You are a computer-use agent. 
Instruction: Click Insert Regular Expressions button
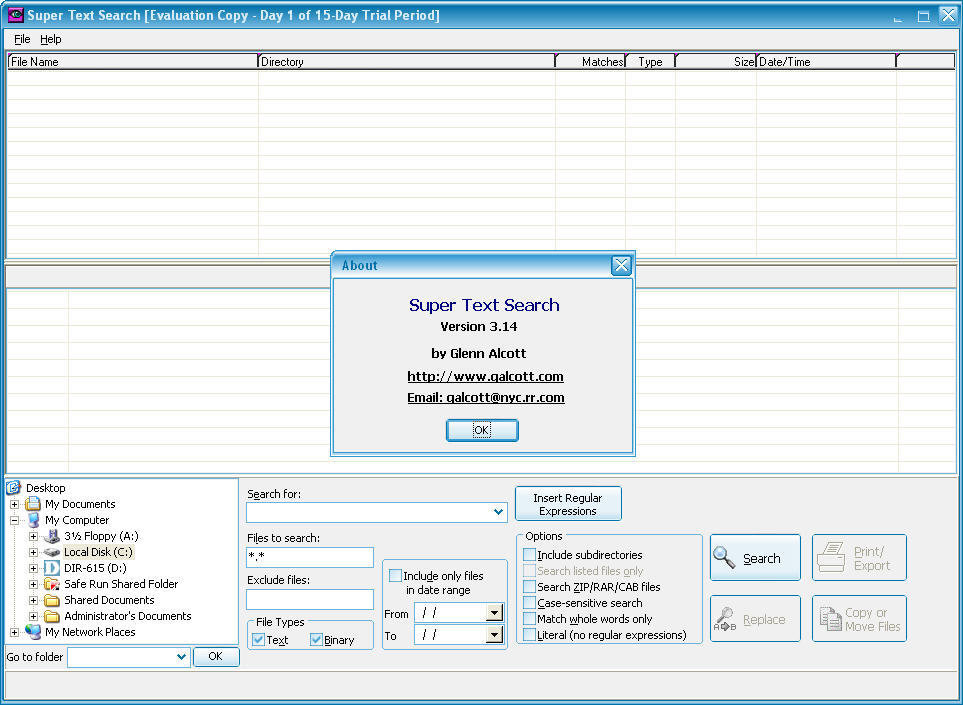point(568,504)
